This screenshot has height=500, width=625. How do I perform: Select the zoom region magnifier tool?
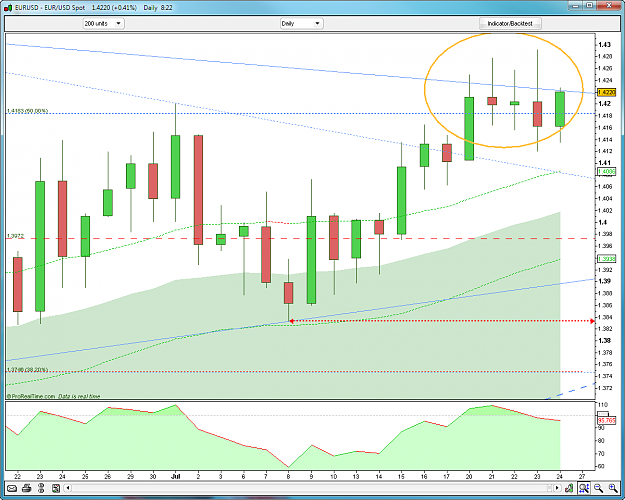click(x=584, y=488)
